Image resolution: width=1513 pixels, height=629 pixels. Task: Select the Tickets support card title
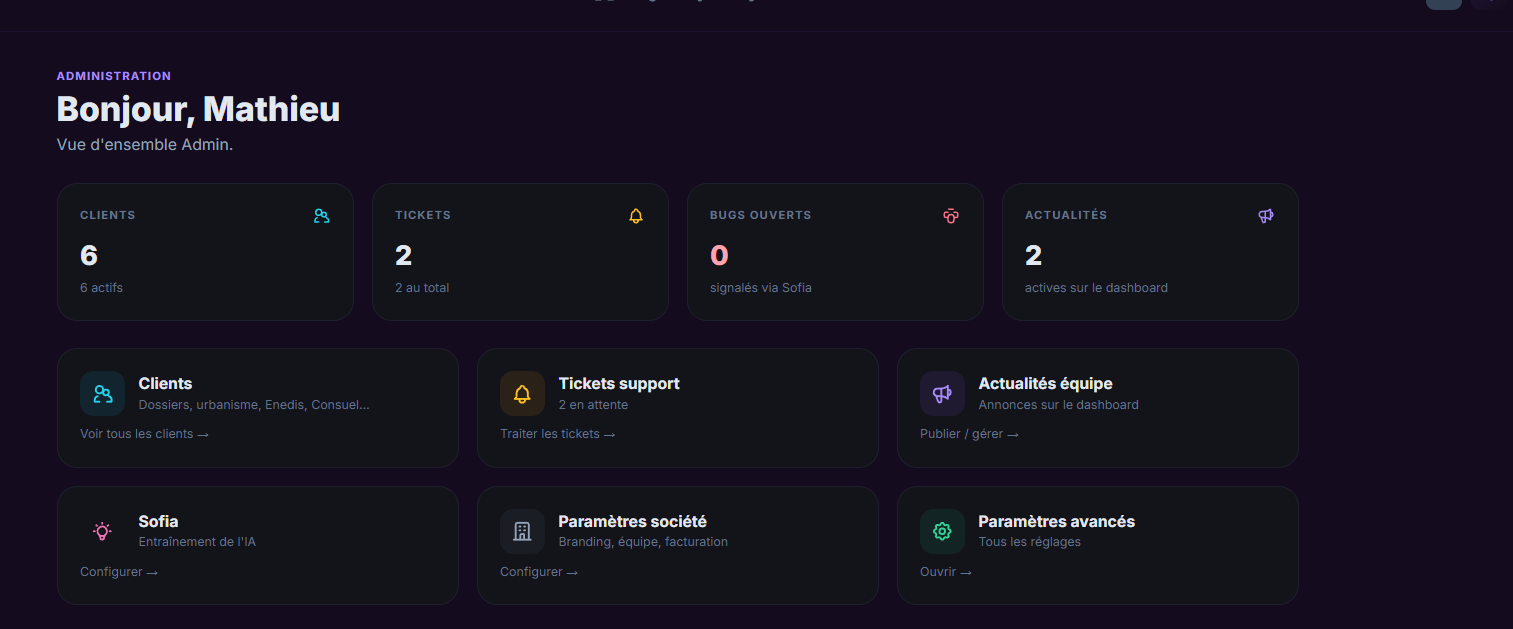[618, 384]
